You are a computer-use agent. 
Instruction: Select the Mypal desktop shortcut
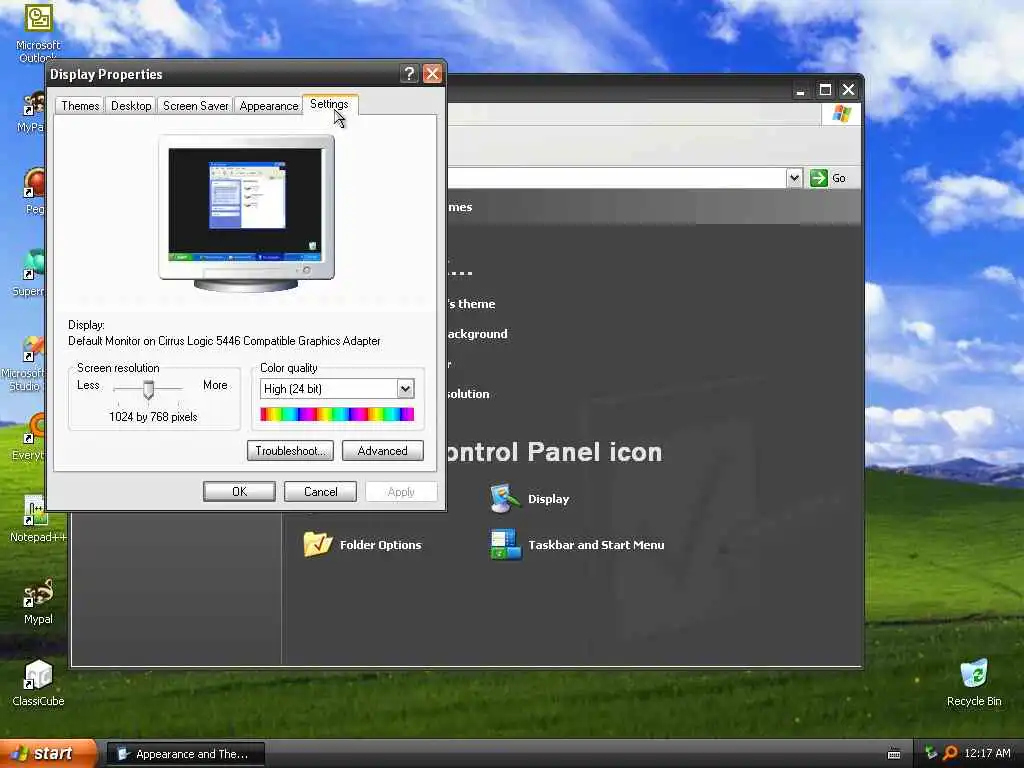click(38, 601)
